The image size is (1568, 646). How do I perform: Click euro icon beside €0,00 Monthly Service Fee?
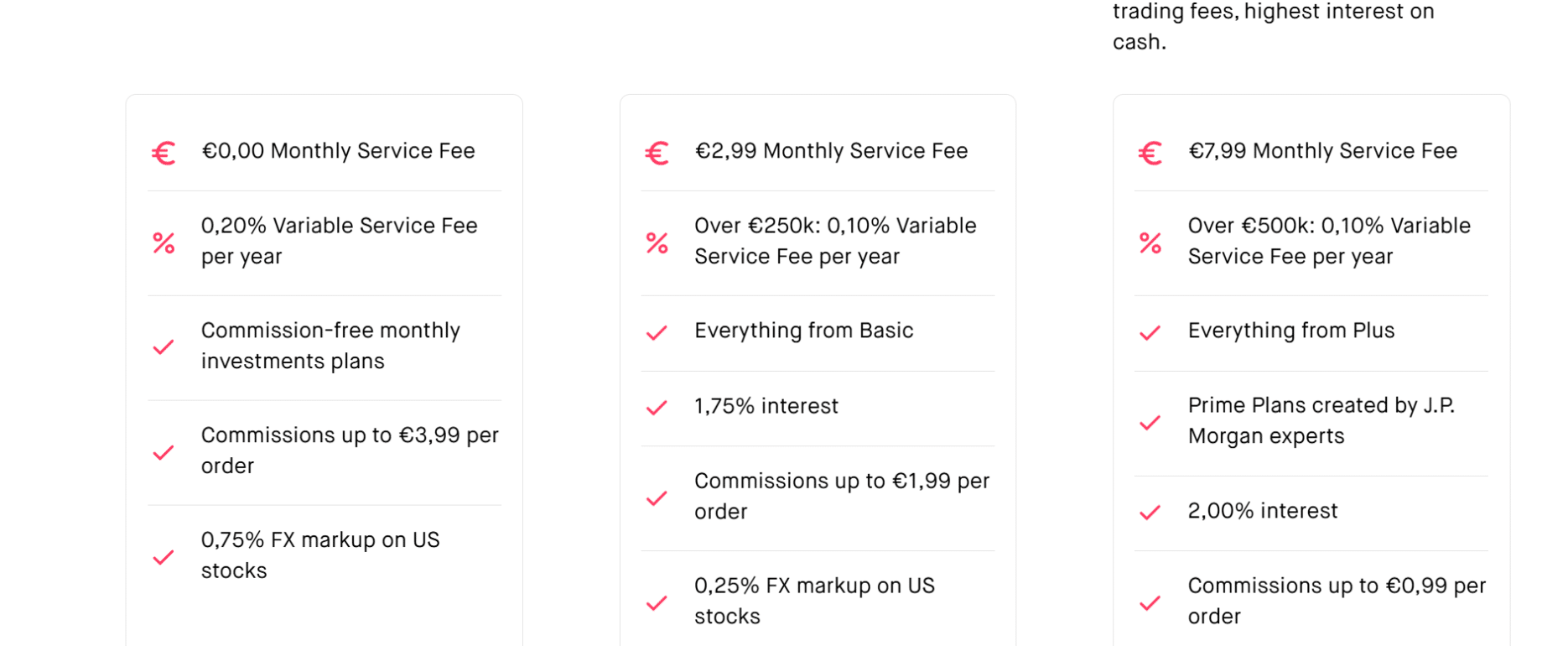(164, 153)
